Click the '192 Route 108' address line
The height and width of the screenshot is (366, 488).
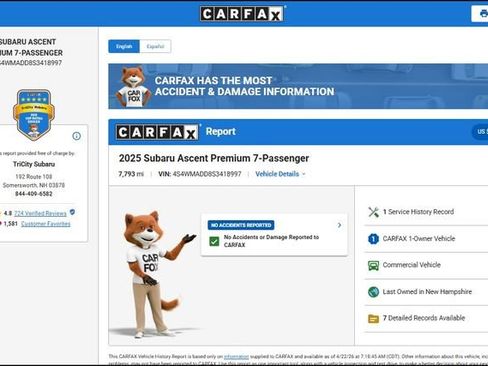[x=34, y=177]
